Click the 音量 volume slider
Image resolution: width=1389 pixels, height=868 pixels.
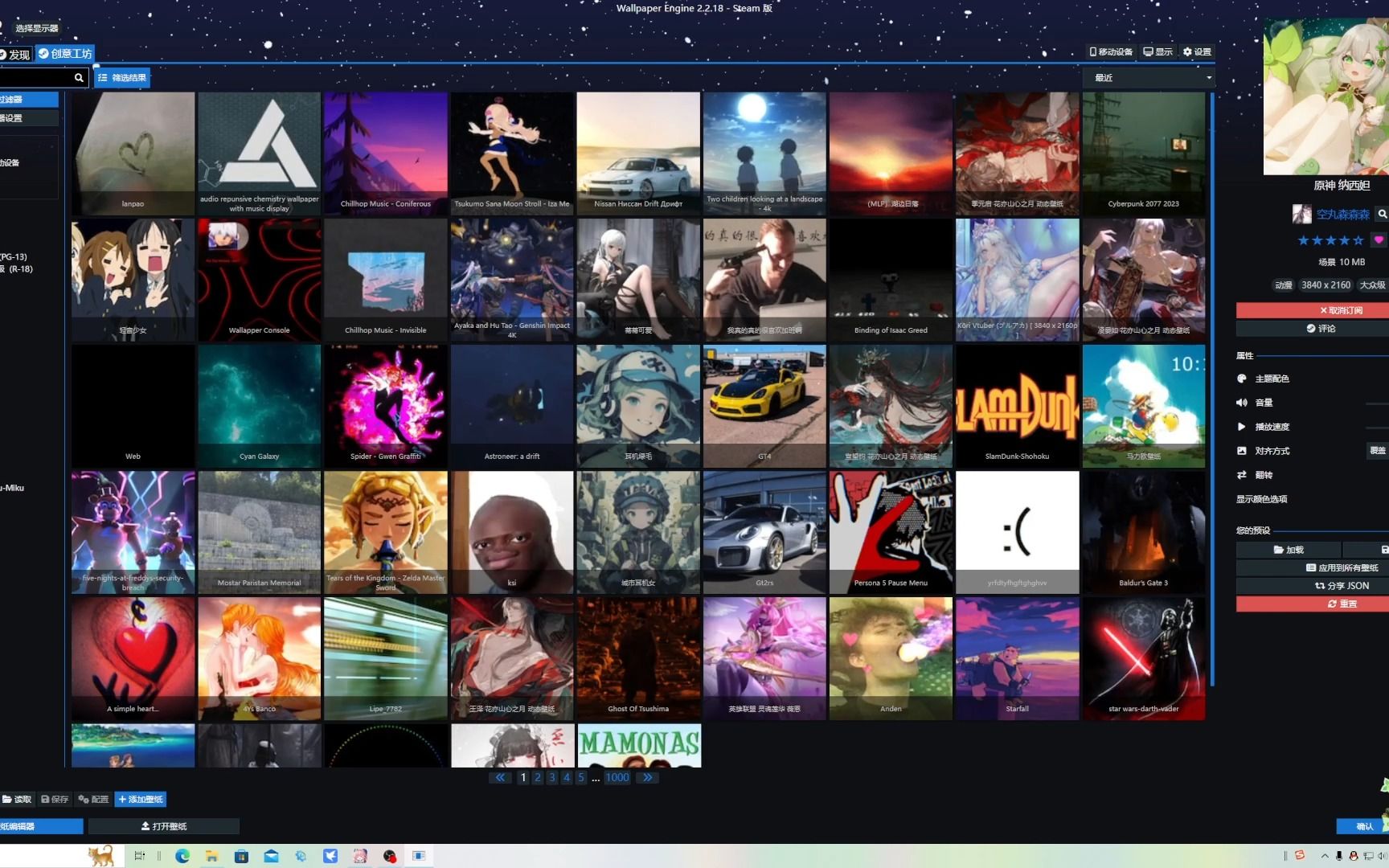click(x=1378, y=403)
